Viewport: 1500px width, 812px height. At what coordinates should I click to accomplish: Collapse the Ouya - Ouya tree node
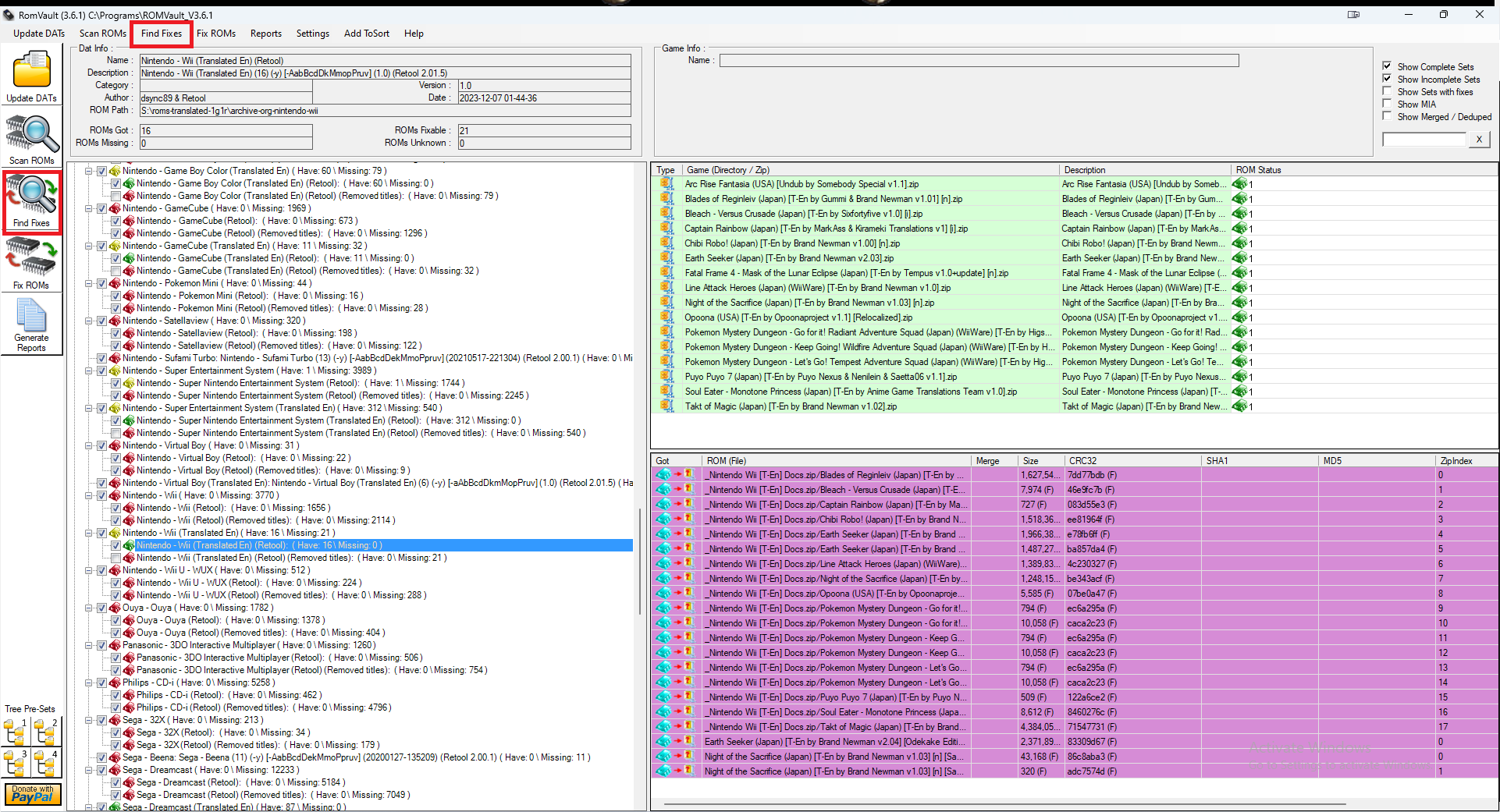tap(89, 608)
